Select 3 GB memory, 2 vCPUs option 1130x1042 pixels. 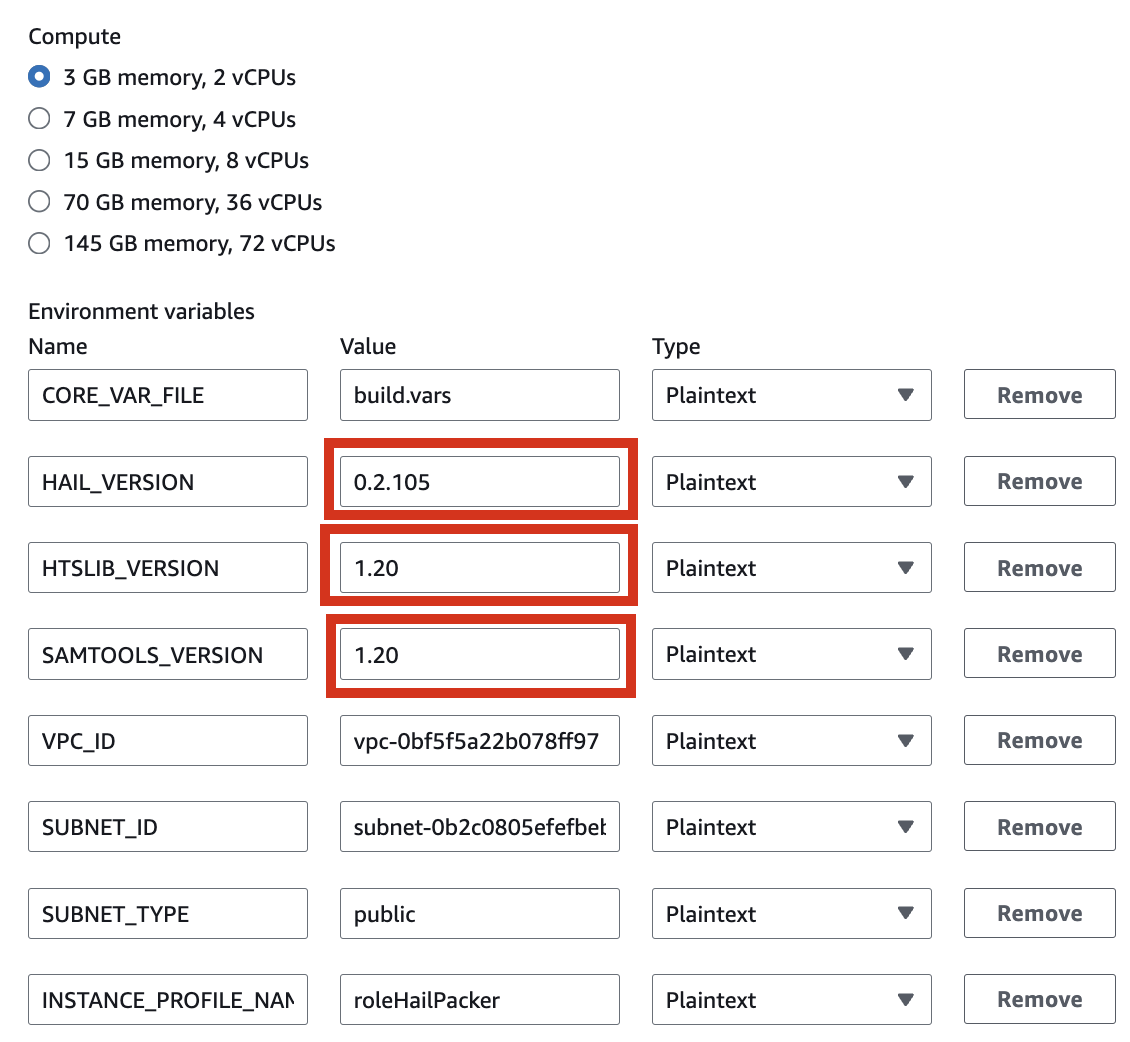pos(39,77)
